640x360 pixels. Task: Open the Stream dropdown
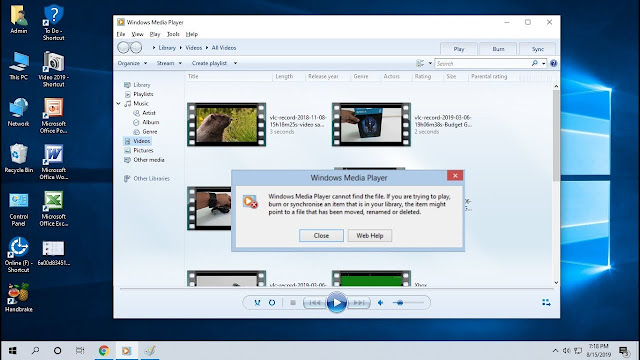click(x=169, y=63)
